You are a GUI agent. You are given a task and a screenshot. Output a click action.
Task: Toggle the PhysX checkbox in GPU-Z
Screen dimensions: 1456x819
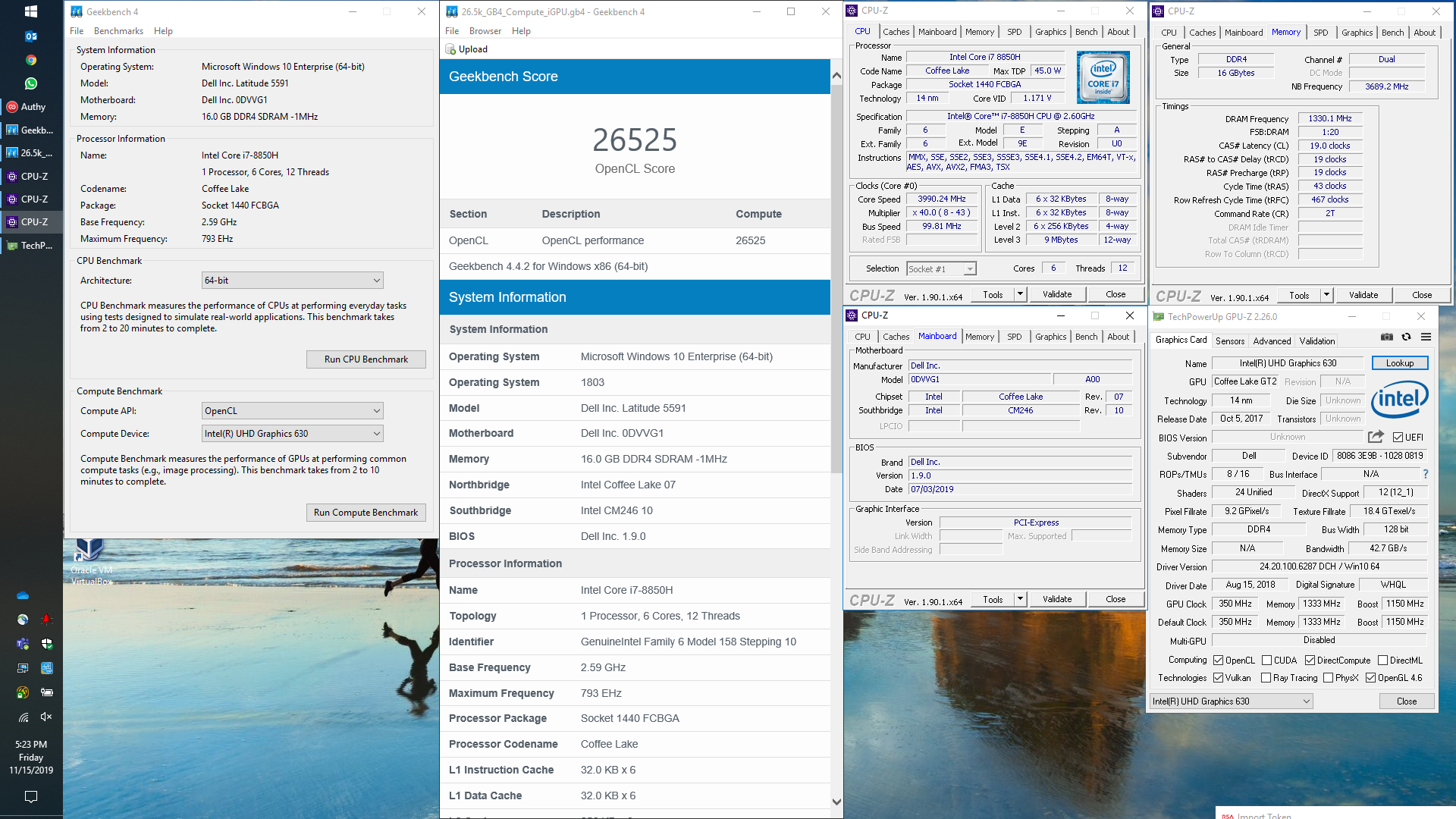click(x=1328, y=678)
